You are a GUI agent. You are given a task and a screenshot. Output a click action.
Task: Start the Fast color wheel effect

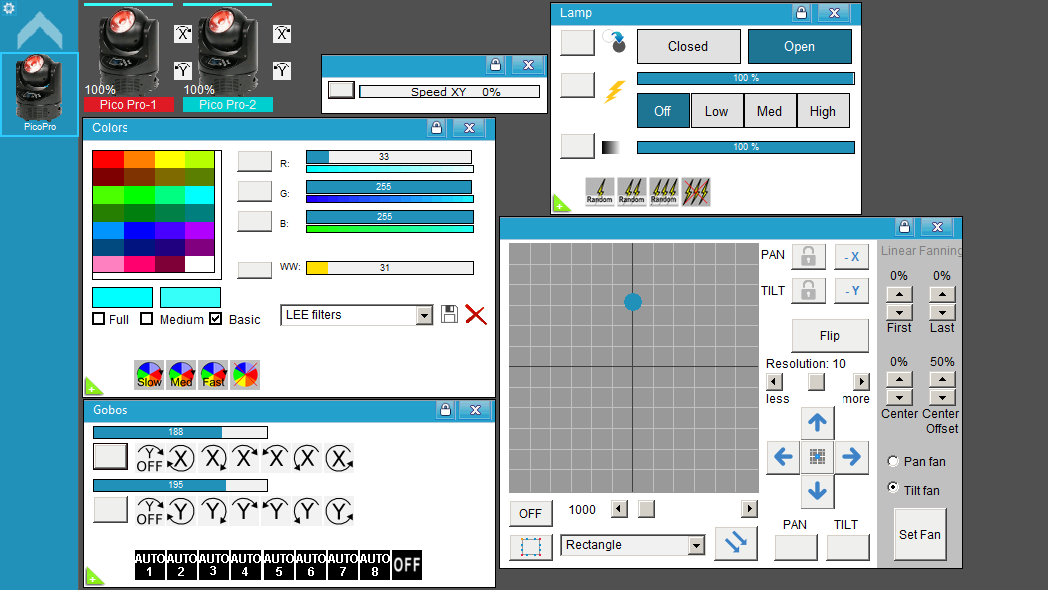(x=213, y=375)
